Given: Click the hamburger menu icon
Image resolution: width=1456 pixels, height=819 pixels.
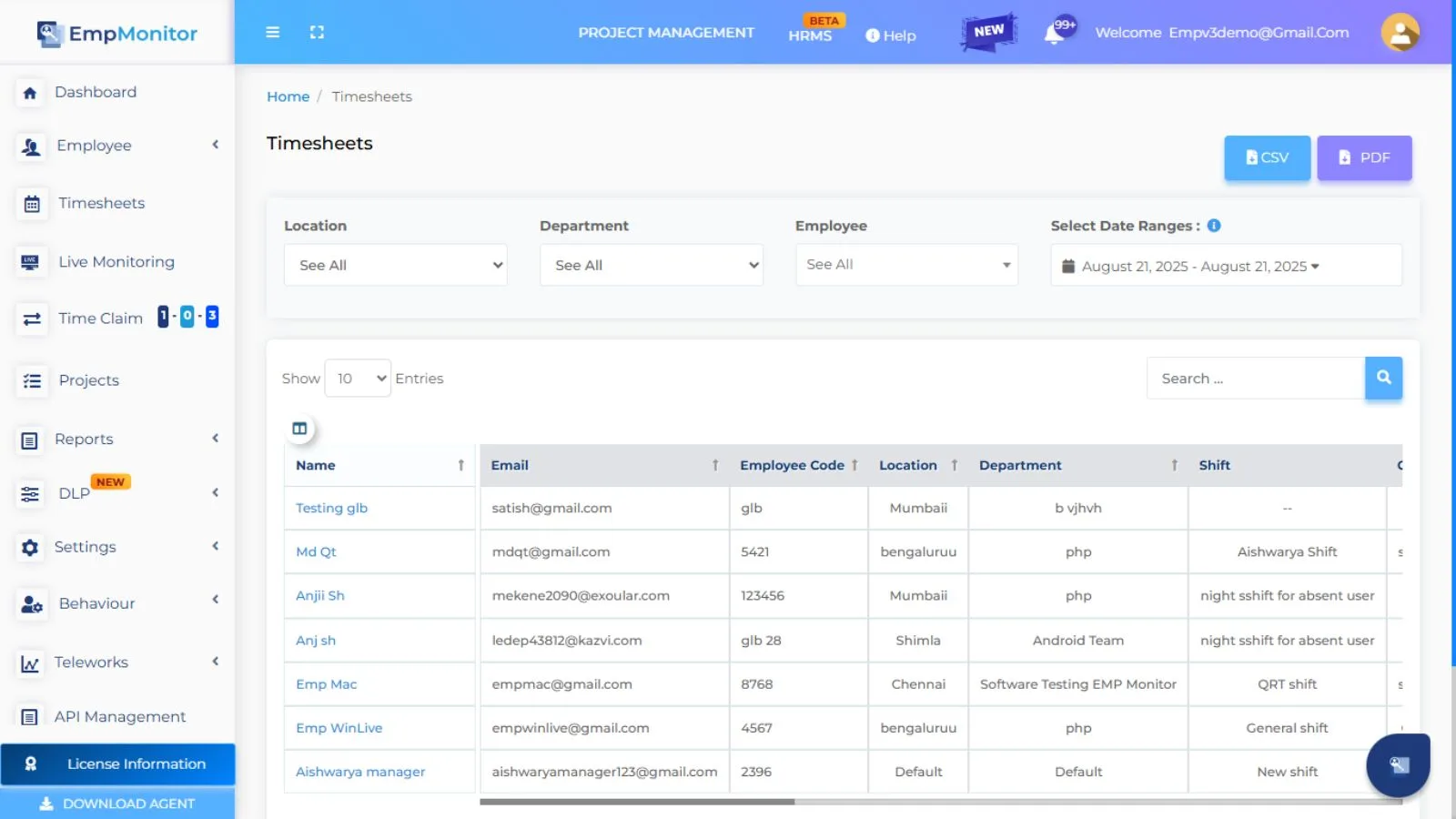Looking at the screenshot, I should (x=272, y=32).
